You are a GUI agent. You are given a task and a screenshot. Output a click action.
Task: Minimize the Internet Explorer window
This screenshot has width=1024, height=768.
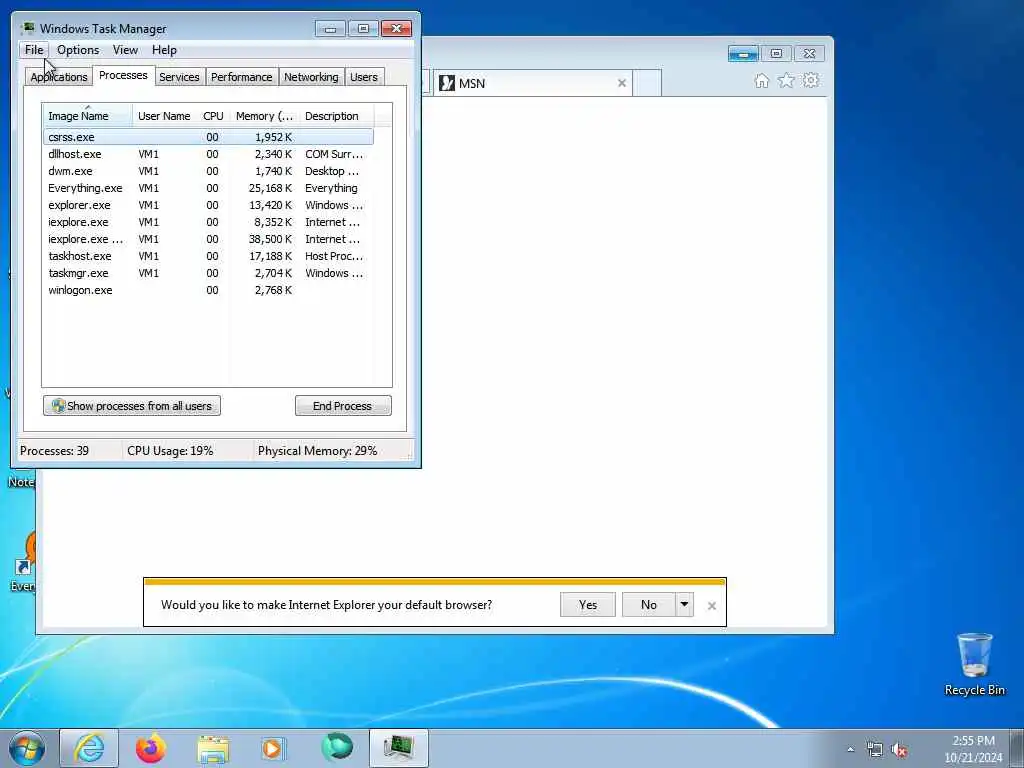(x=743, y=54)
